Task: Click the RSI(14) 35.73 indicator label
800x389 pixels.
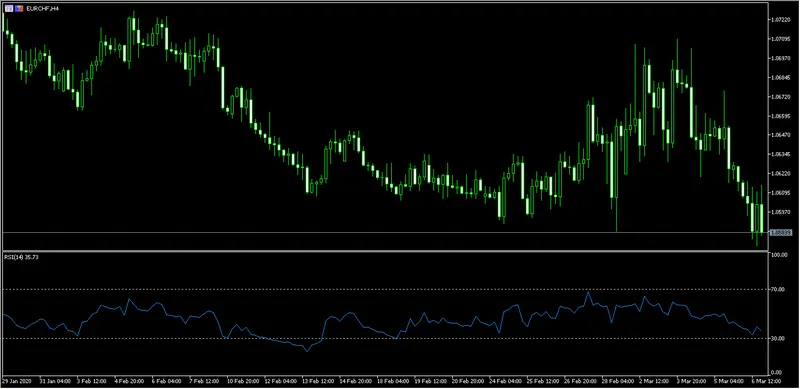Action: coord(21,257)
